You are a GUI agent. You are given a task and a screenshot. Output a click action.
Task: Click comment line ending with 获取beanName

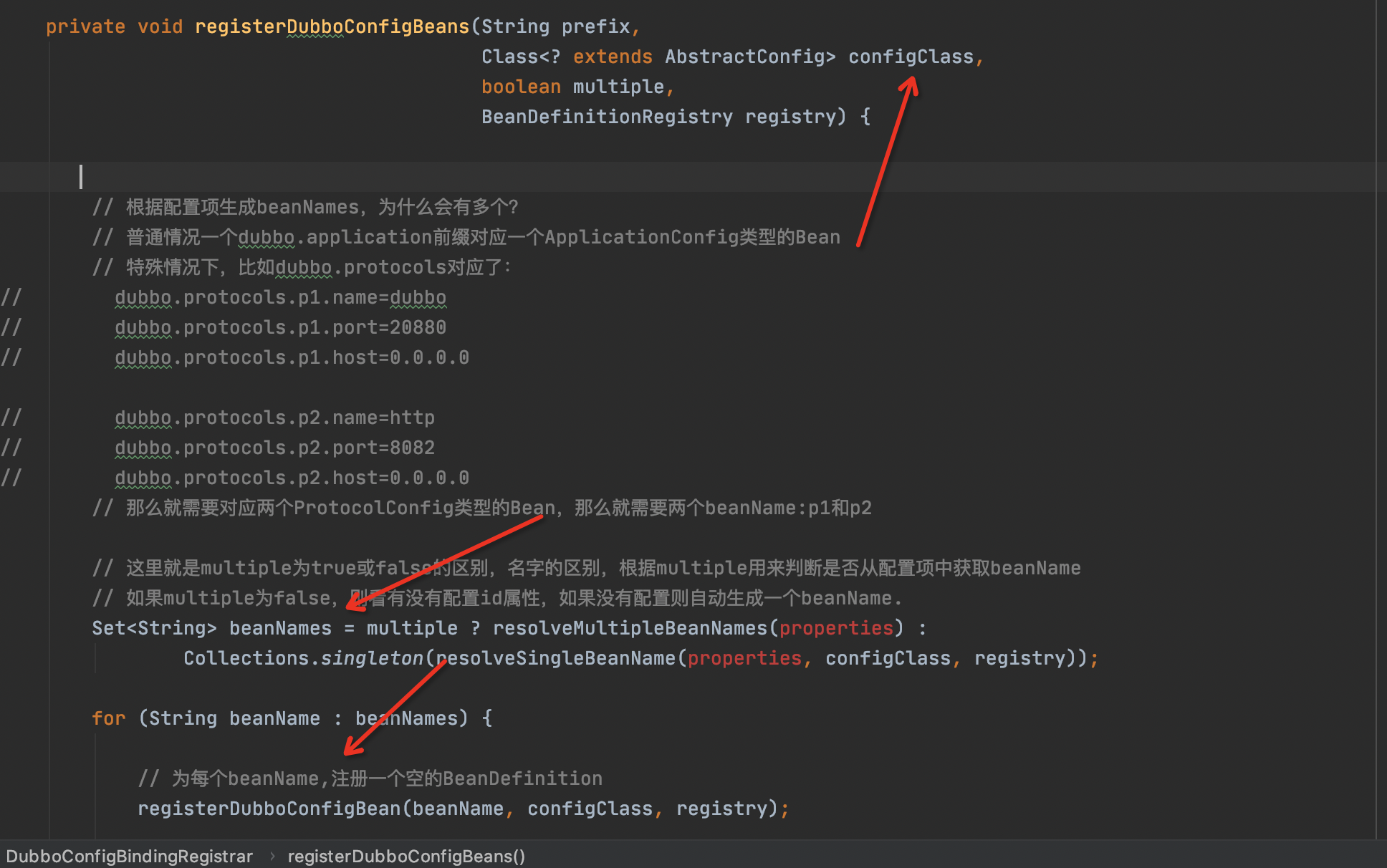pyautogui.click(x=586, y=568)
